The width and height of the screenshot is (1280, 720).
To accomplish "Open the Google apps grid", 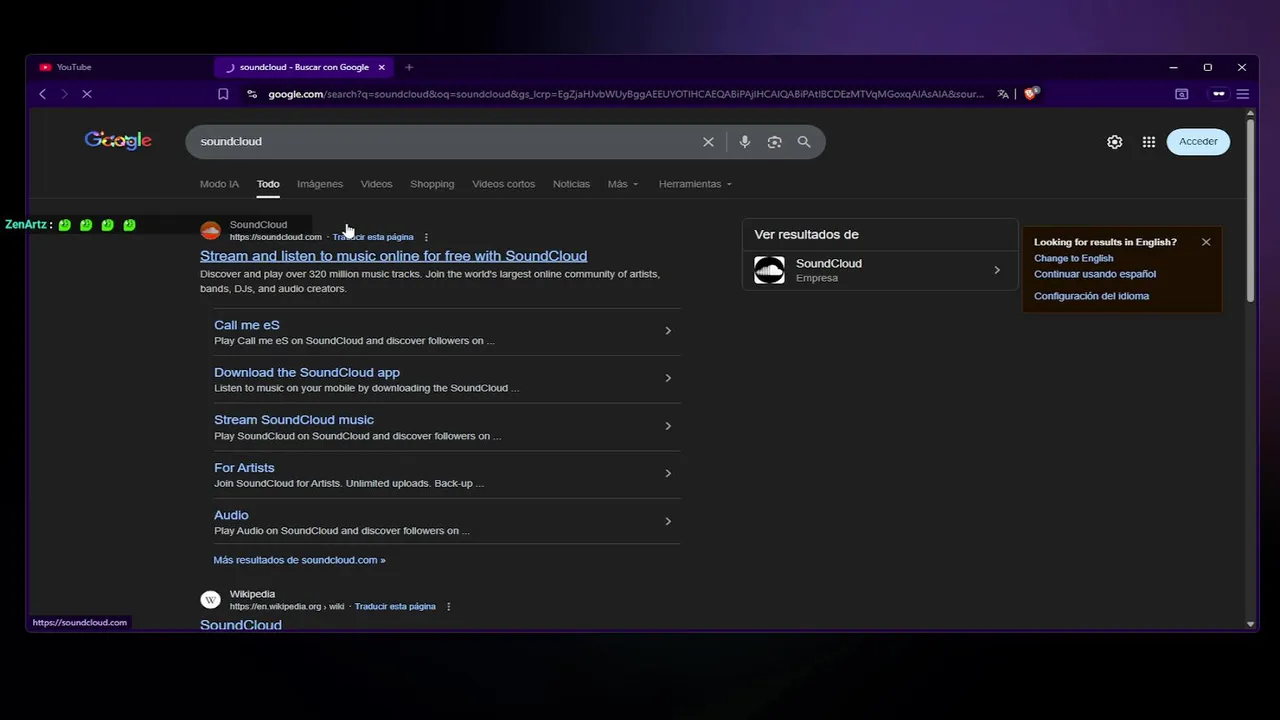I will pos(1149,142).
